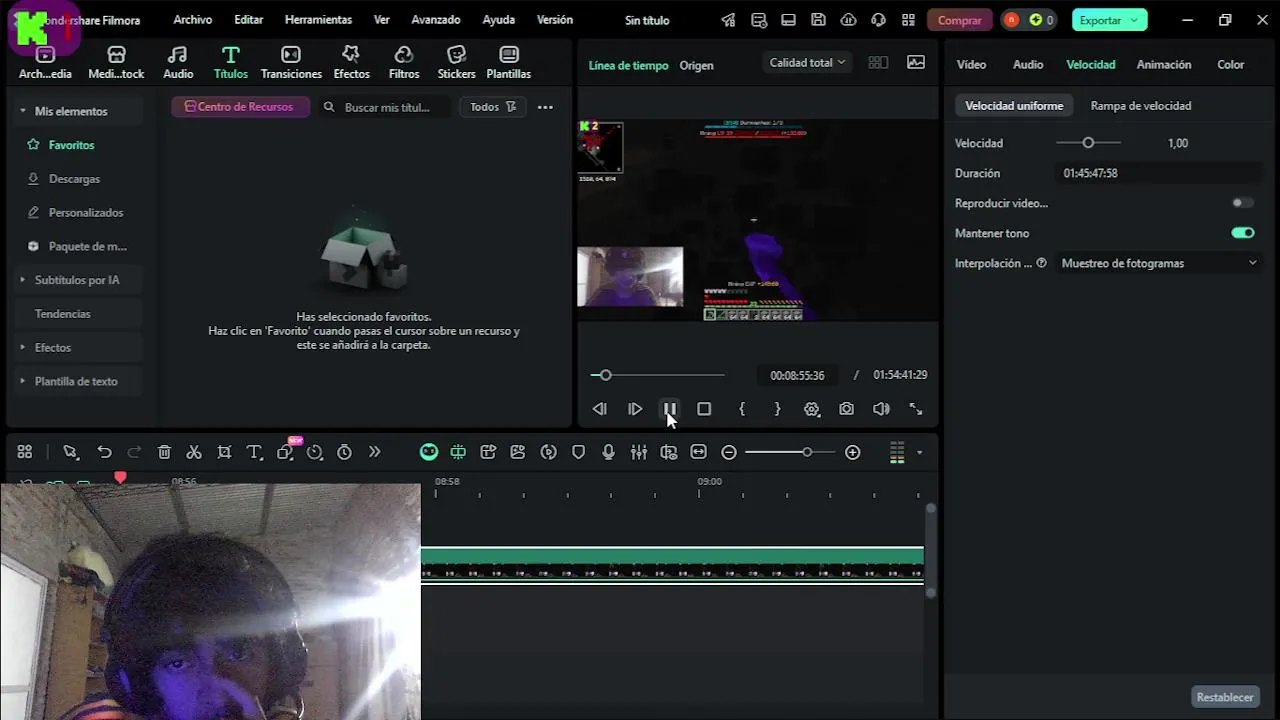
Task: Expand Subtítulos por IA section
Action: [x=23, y=280]
